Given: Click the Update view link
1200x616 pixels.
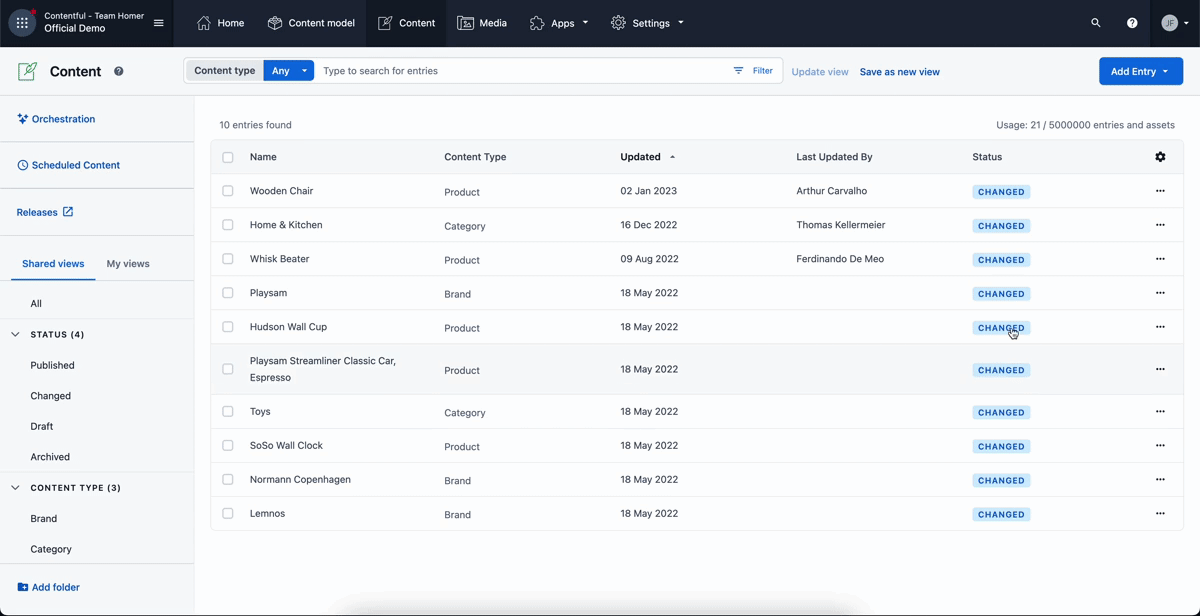Looking at the screenshot, I should coord(820,72).
